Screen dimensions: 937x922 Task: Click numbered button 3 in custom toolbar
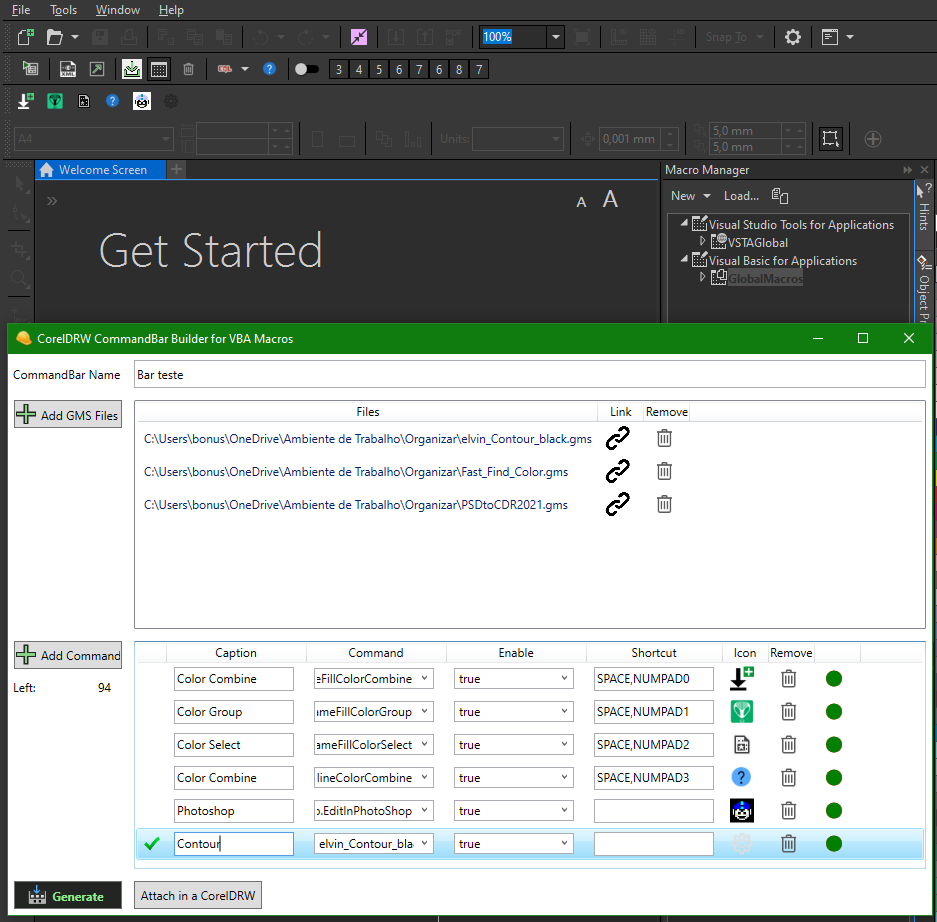339,69
